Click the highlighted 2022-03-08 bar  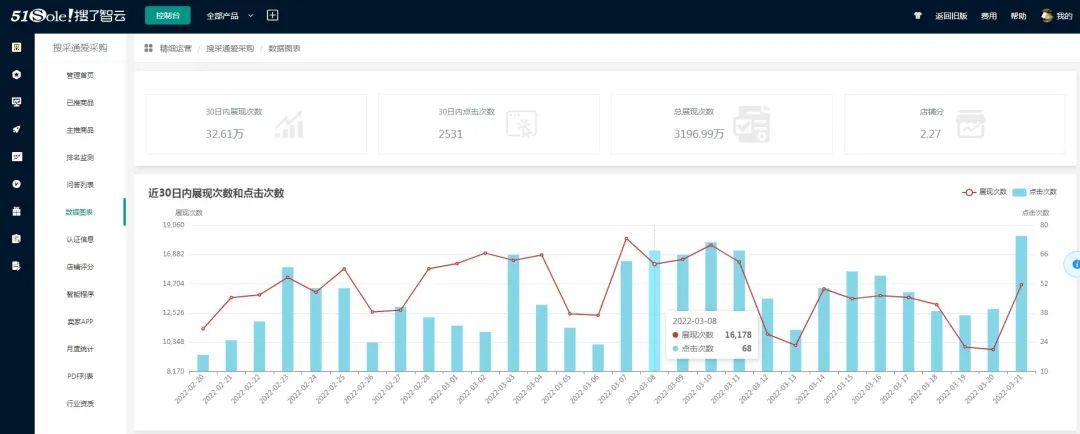coord(654,311)
